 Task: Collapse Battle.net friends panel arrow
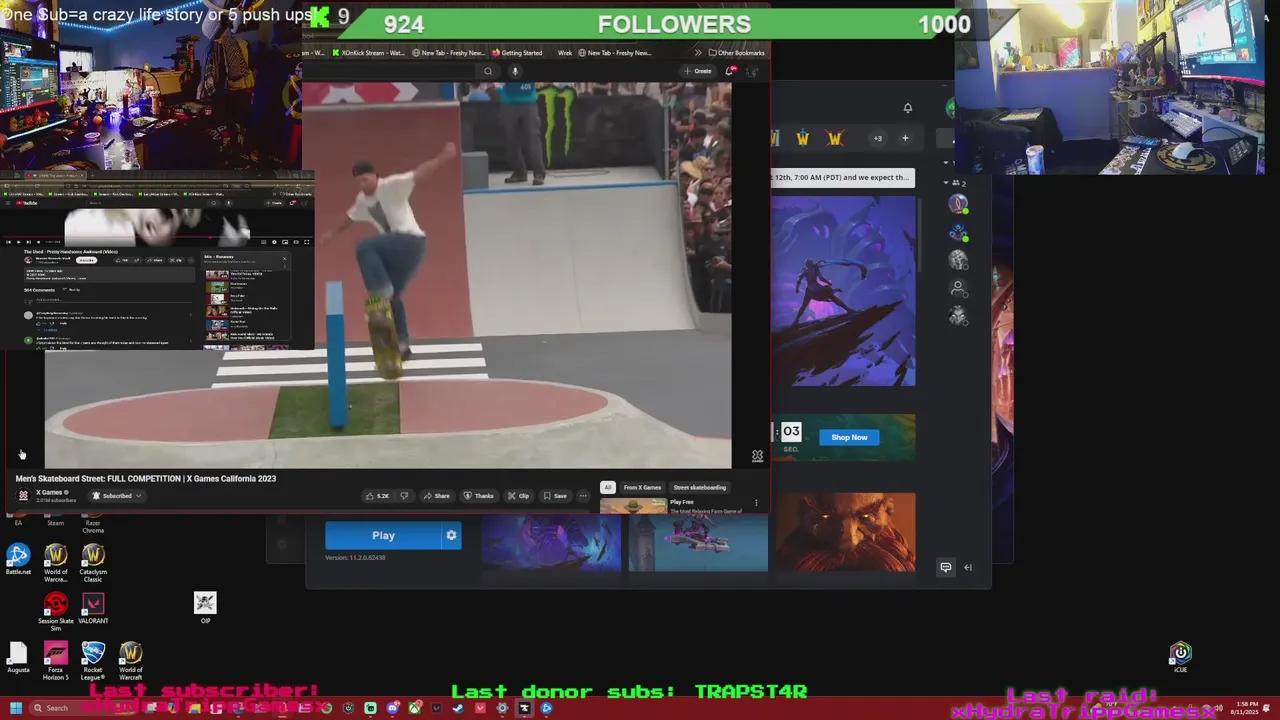pyautogui.click(x=968, y=567)
